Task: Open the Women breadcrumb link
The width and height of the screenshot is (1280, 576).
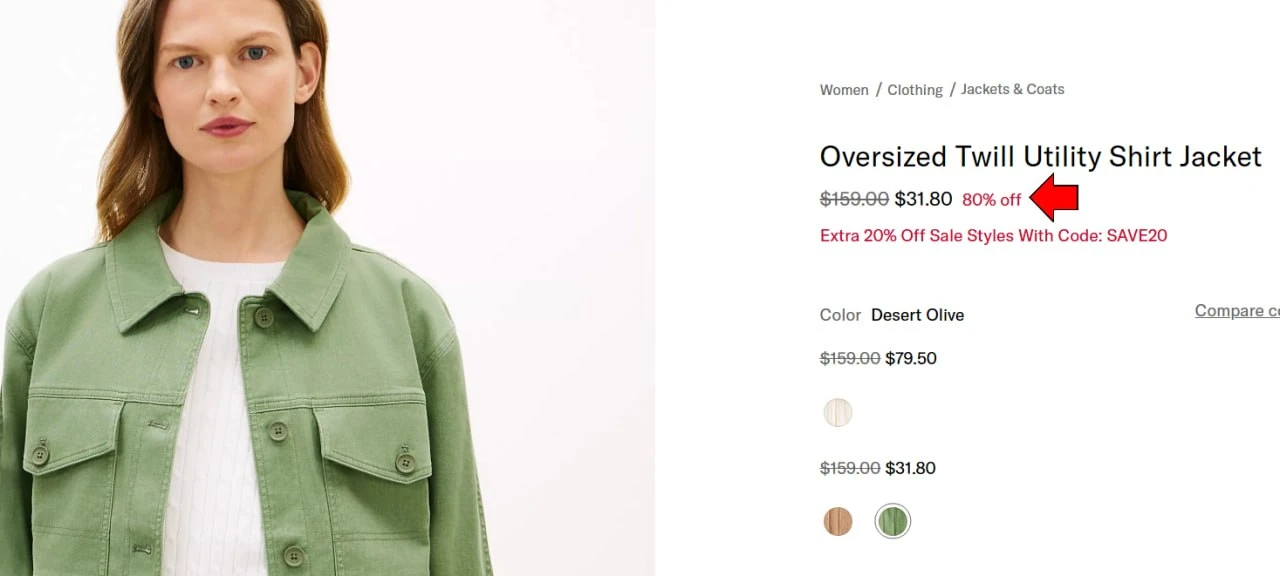Action: point(844,90)
